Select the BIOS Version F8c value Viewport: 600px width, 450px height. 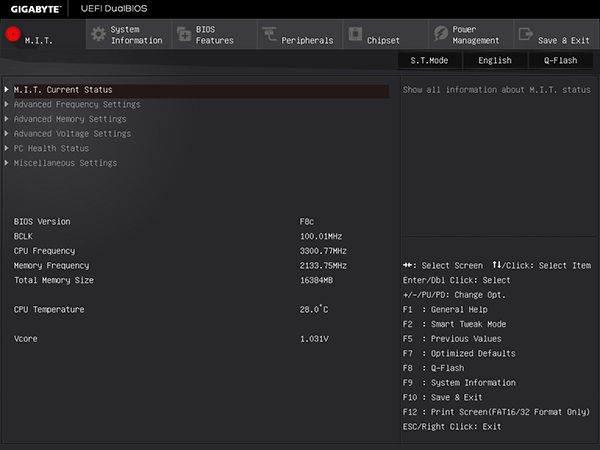coord(307,222)
